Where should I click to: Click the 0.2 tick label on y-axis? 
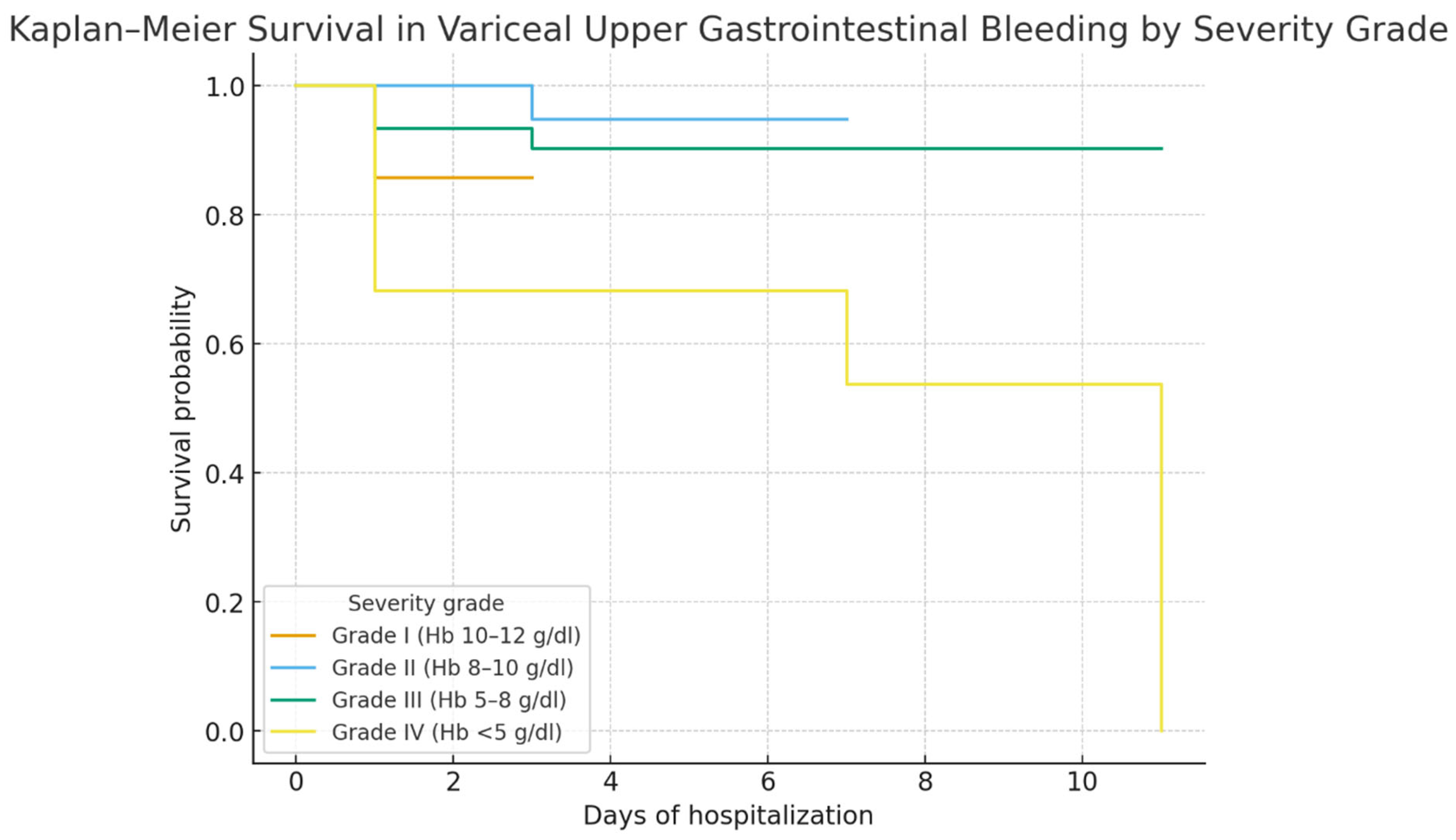point(225,603)
